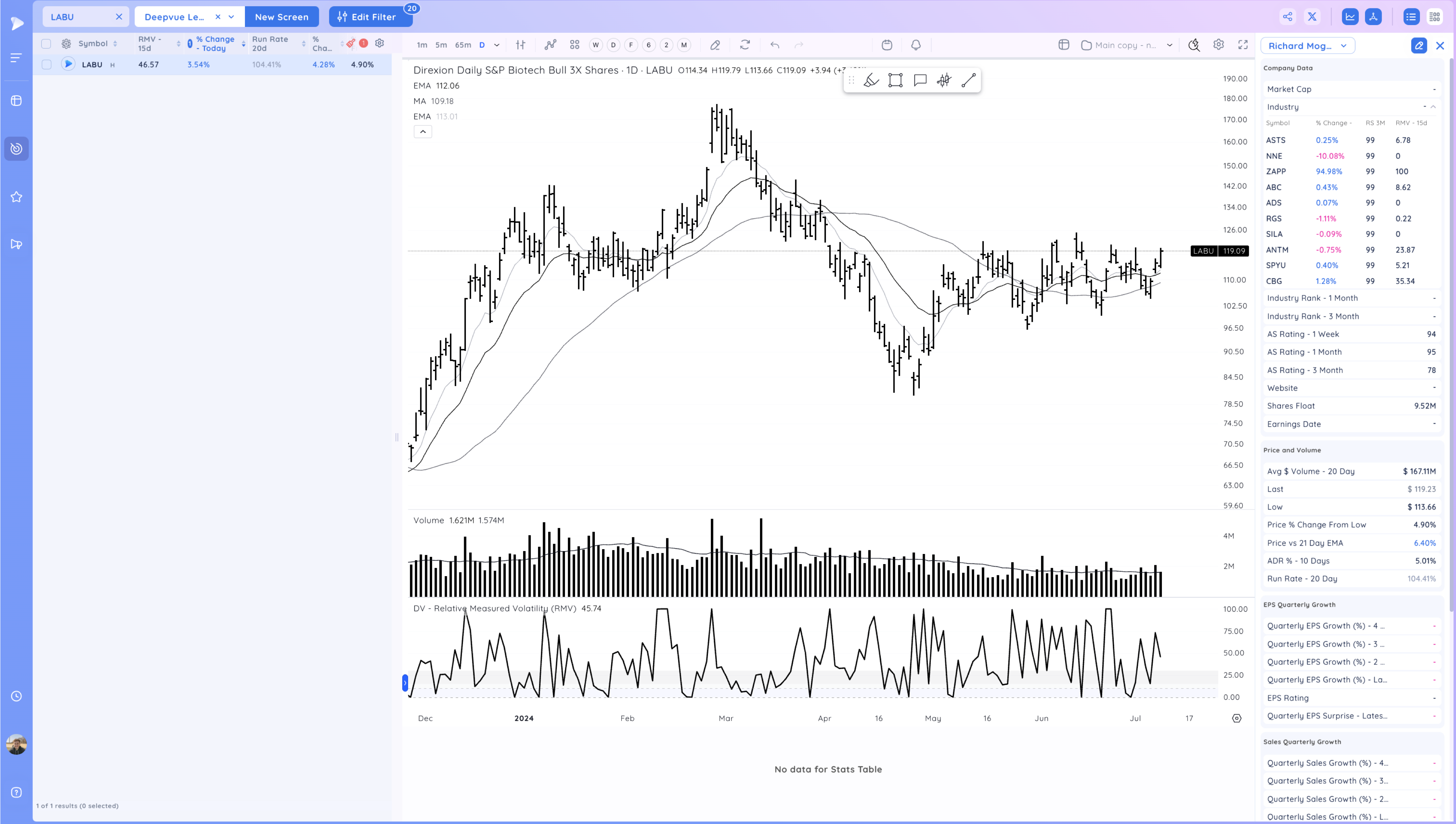Click the New Screen button
The width and height of the screenshot is (1456, 824).
[281, 17]
